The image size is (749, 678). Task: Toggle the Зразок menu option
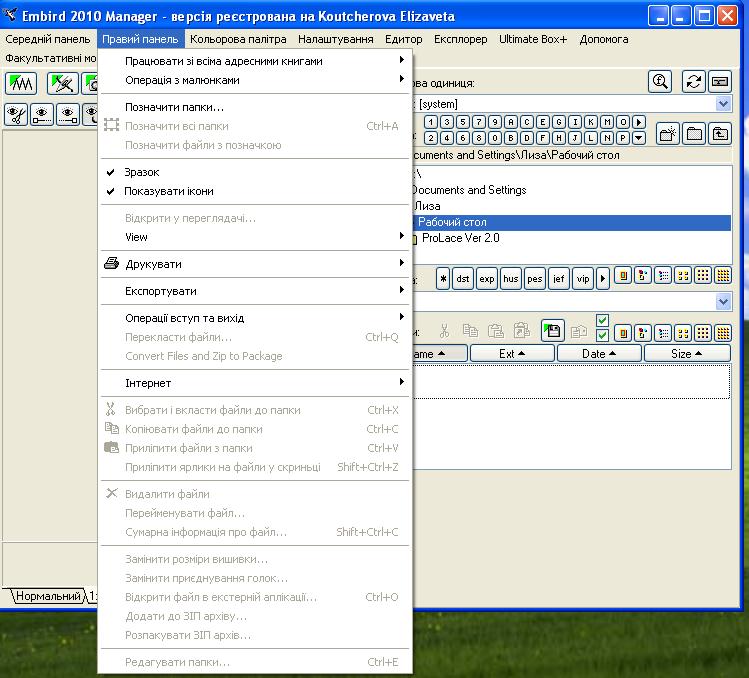[142, 172]
